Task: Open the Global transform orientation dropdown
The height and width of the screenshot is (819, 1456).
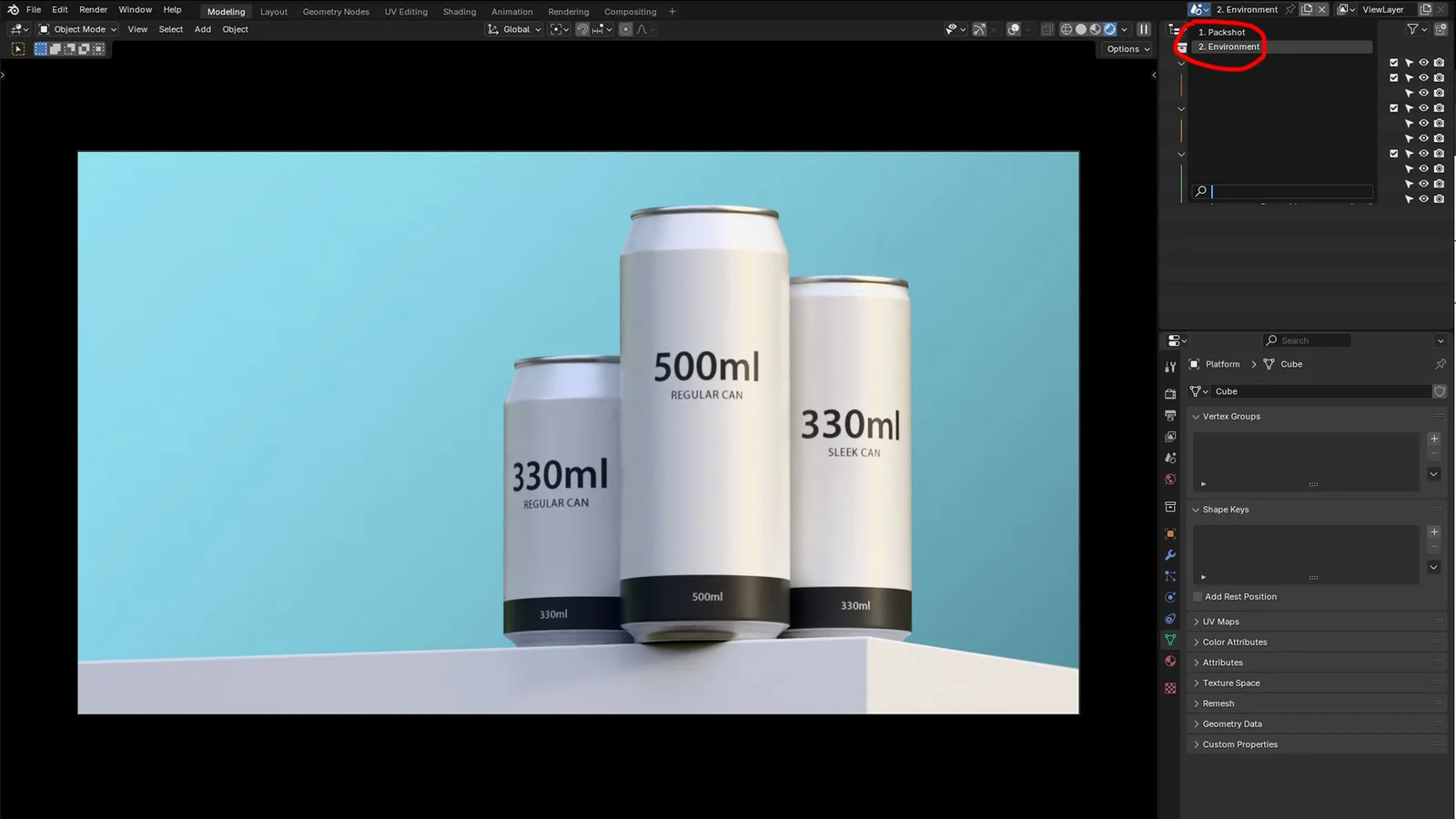Action: click(514, 29)
